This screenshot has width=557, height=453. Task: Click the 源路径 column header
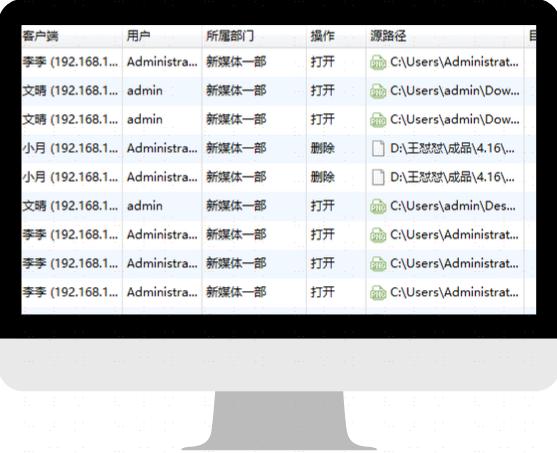(x=445, y=36)
